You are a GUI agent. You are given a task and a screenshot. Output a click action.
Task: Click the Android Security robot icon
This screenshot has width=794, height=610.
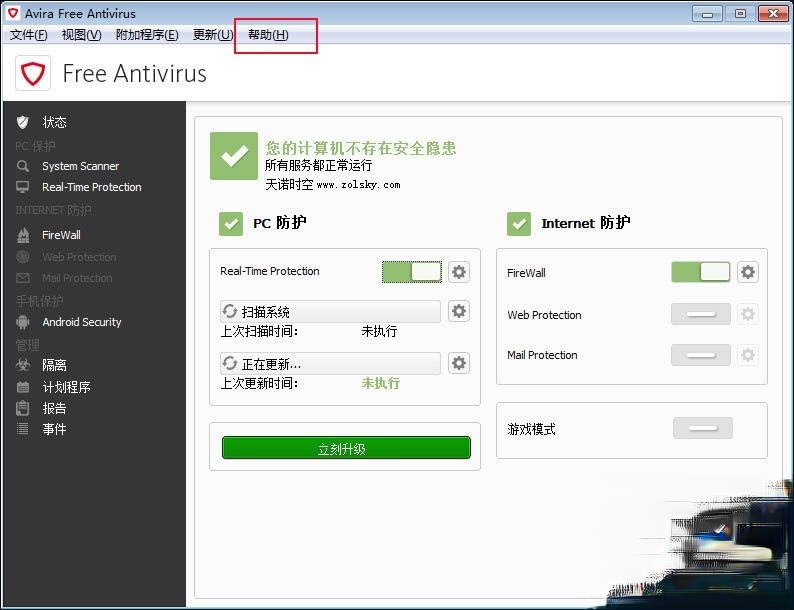[x=23, y=322]
